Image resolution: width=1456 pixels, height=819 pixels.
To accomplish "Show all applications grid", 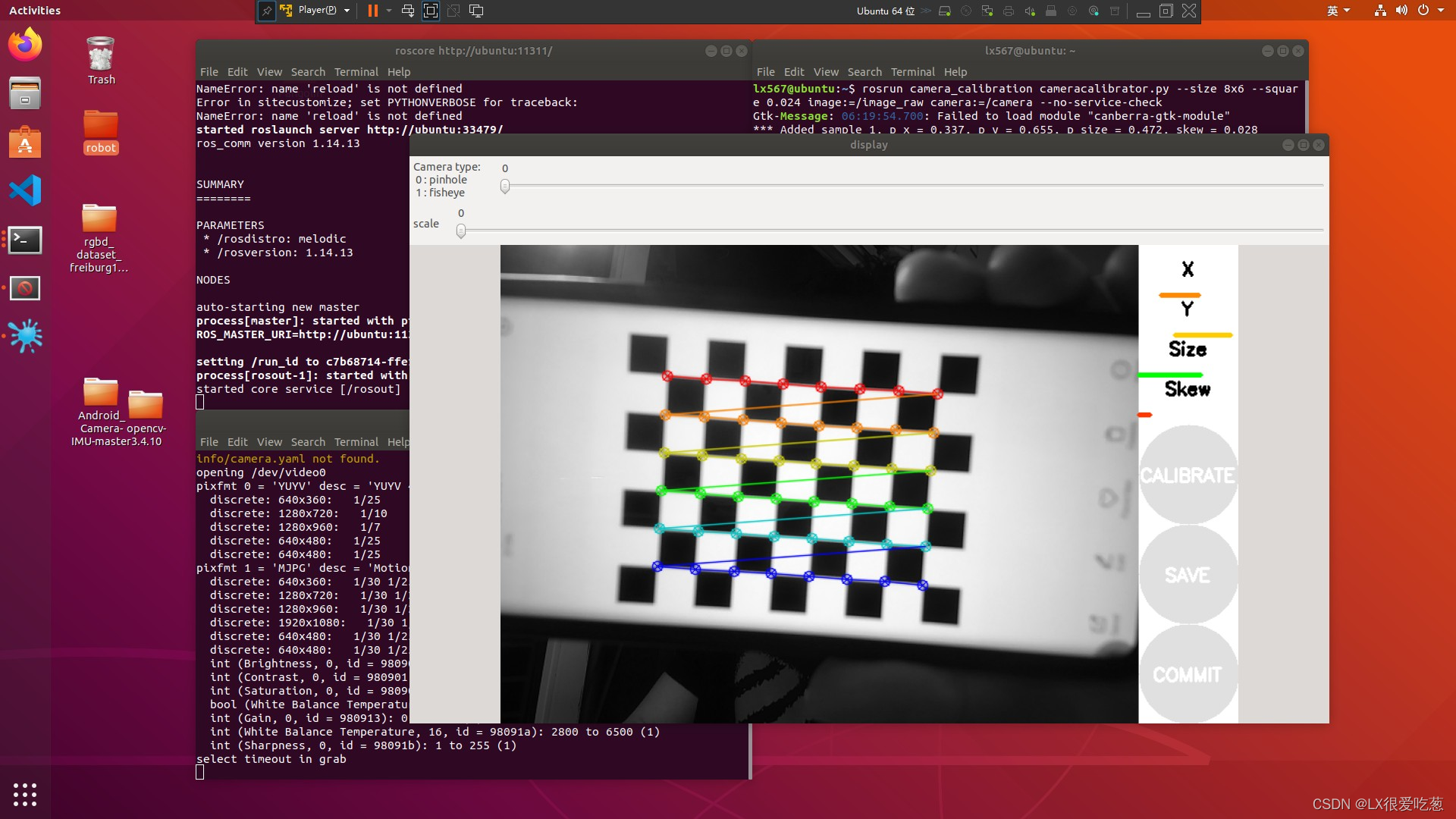I will pos(25,794).
